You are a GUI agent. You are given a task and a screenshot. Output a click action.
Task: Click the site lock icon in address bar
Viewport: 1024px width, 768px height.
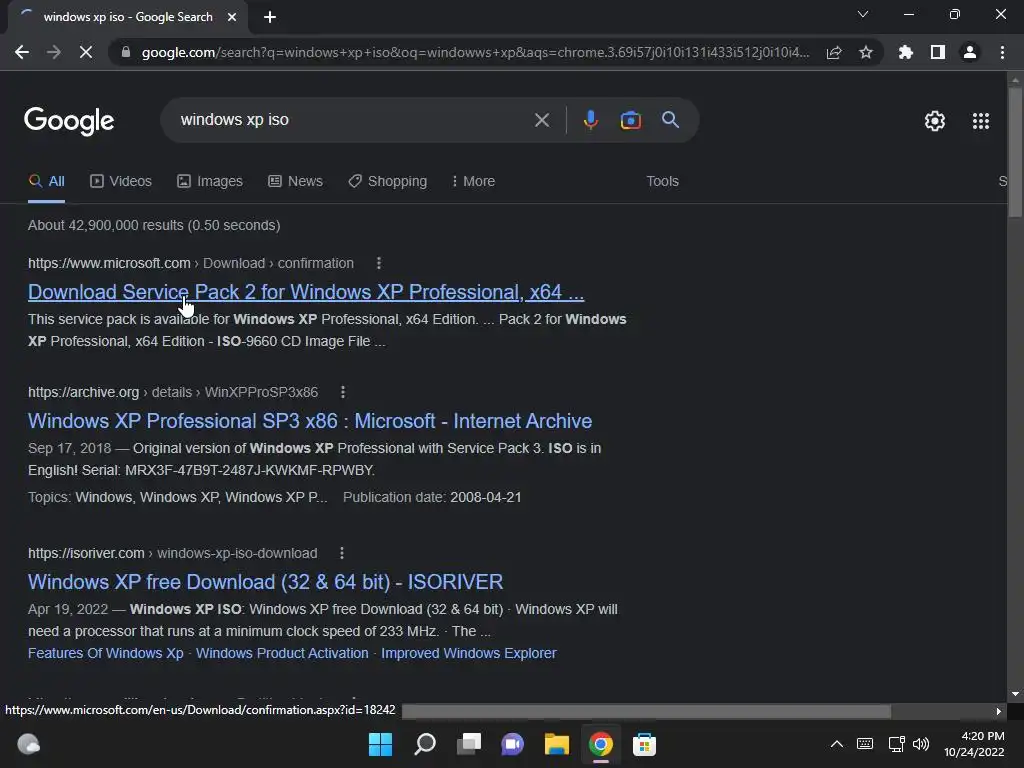[126, 52]
